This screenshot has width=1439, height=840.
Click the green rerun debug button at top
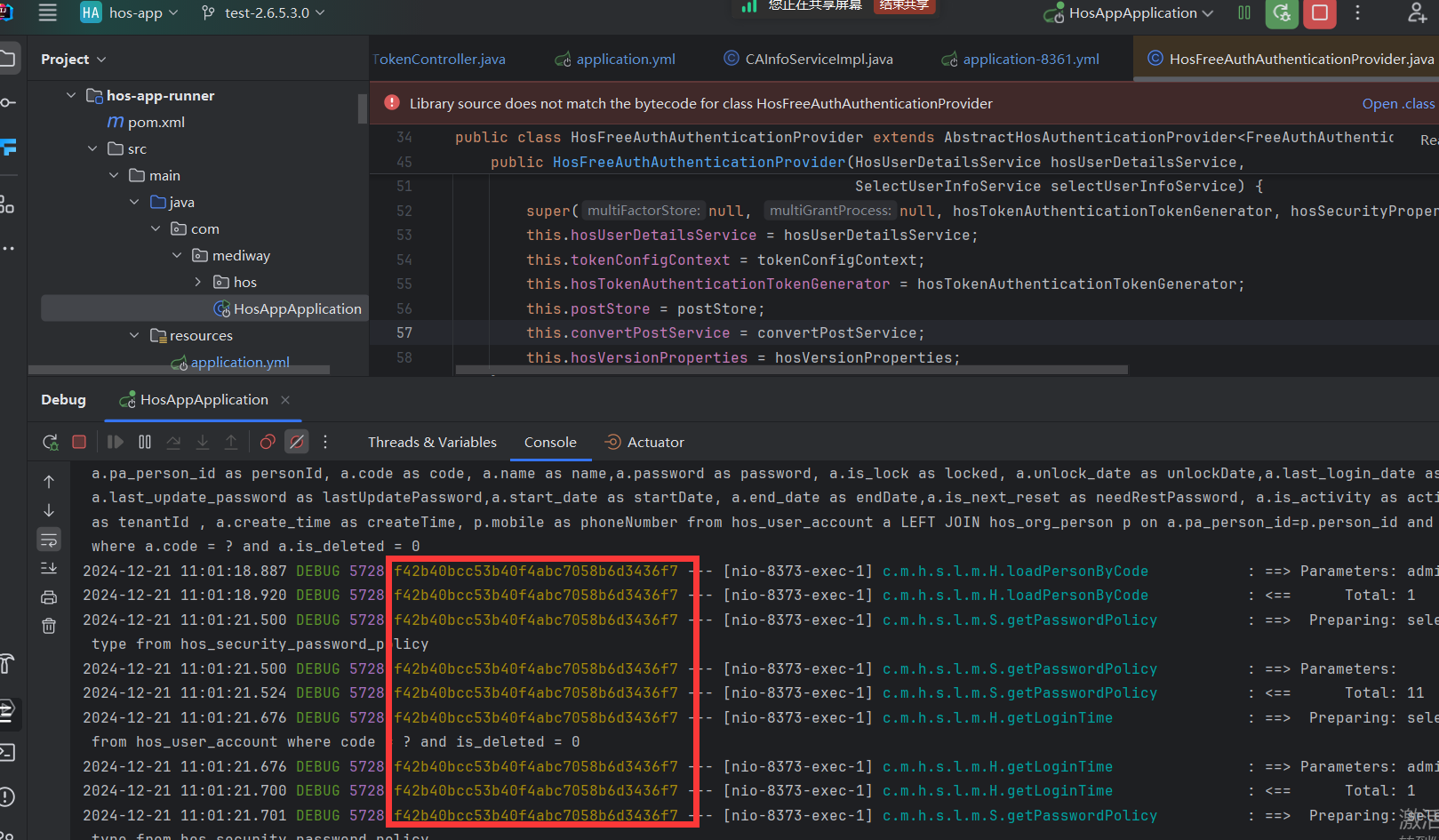pyautogui.click(x=1282, y=12)
